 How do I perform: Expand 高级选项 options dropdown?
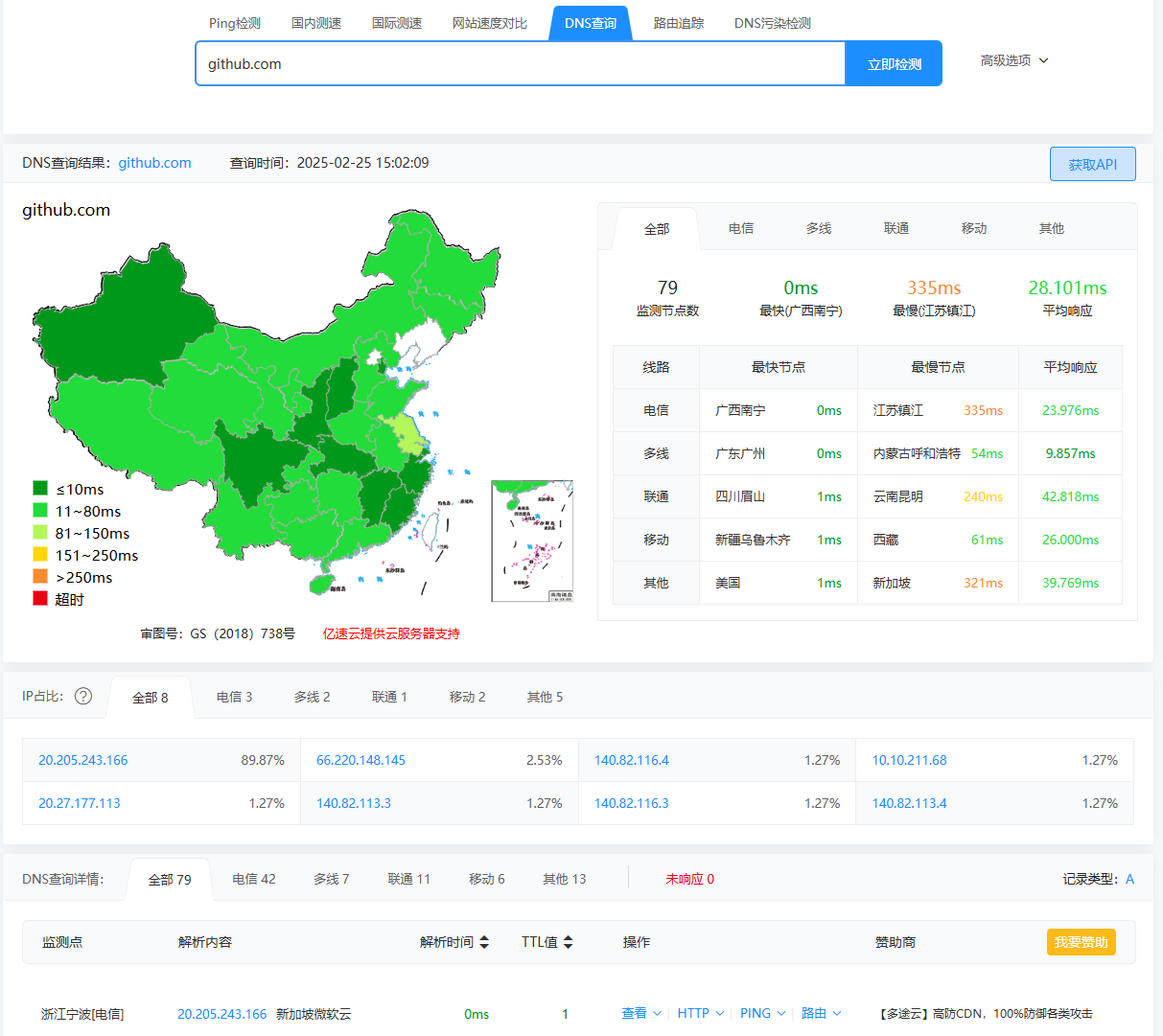pyautogui.click(x=1014, y=60)
